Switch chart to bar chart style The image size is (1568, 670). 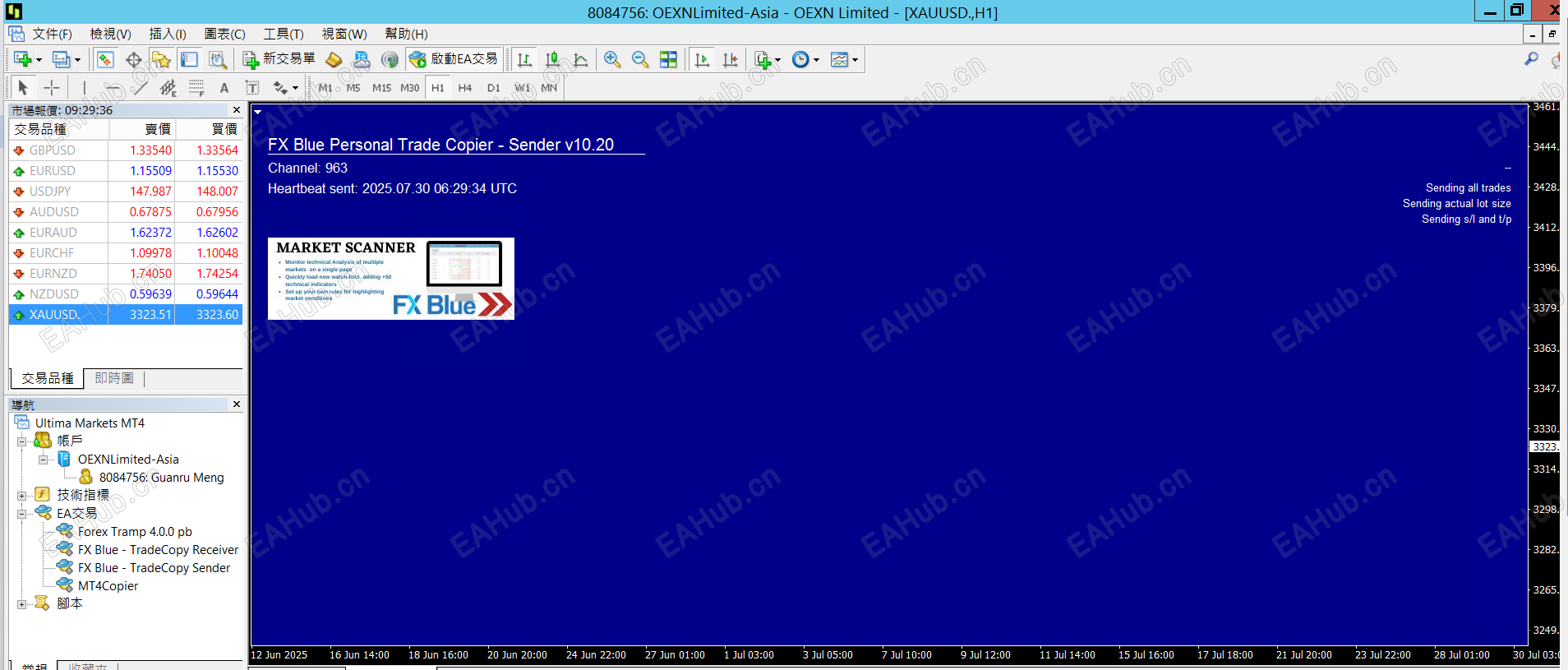(x=524, y=59)
